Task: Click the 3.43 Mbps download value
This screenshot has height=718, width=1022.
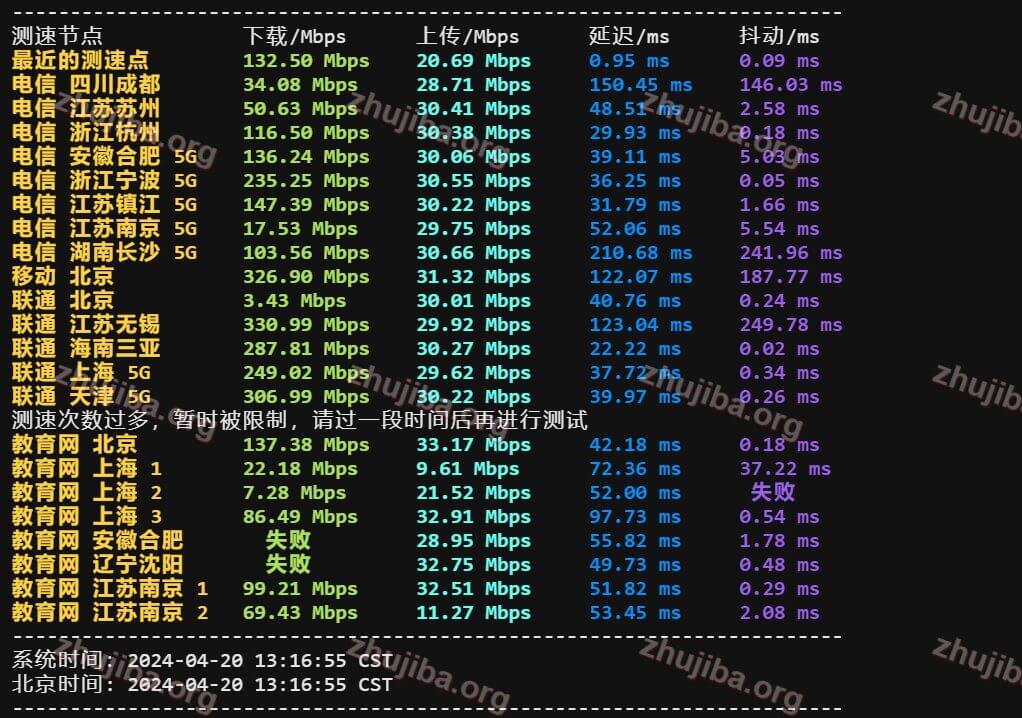Action: pyautogui.click(x=294, y=300)
